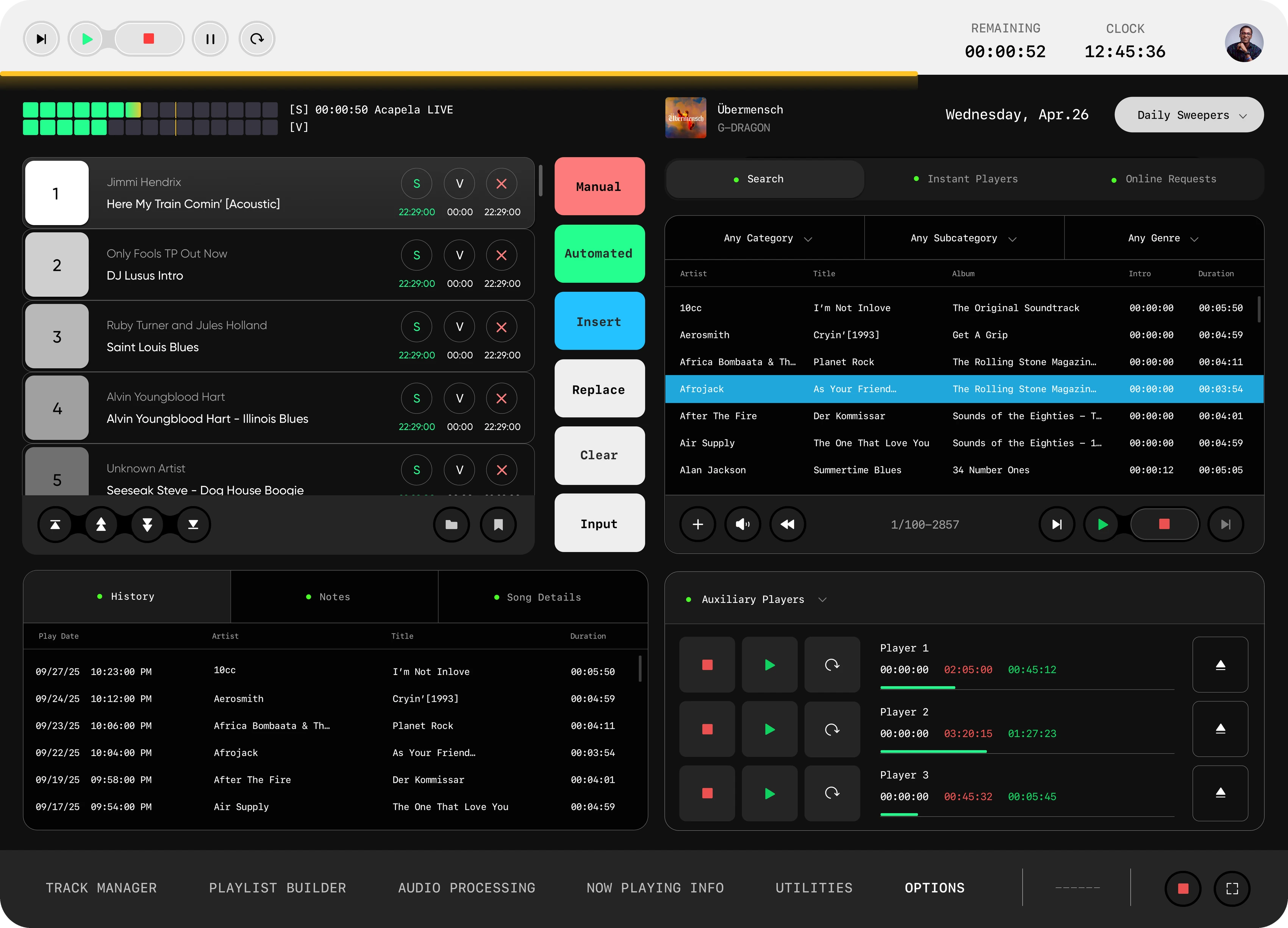Image resolution: width=1288 pixels, height=928 pixels.
Task: Click the loop icon for Player 2
Action: pyautogui.click(x=832, y=729)
